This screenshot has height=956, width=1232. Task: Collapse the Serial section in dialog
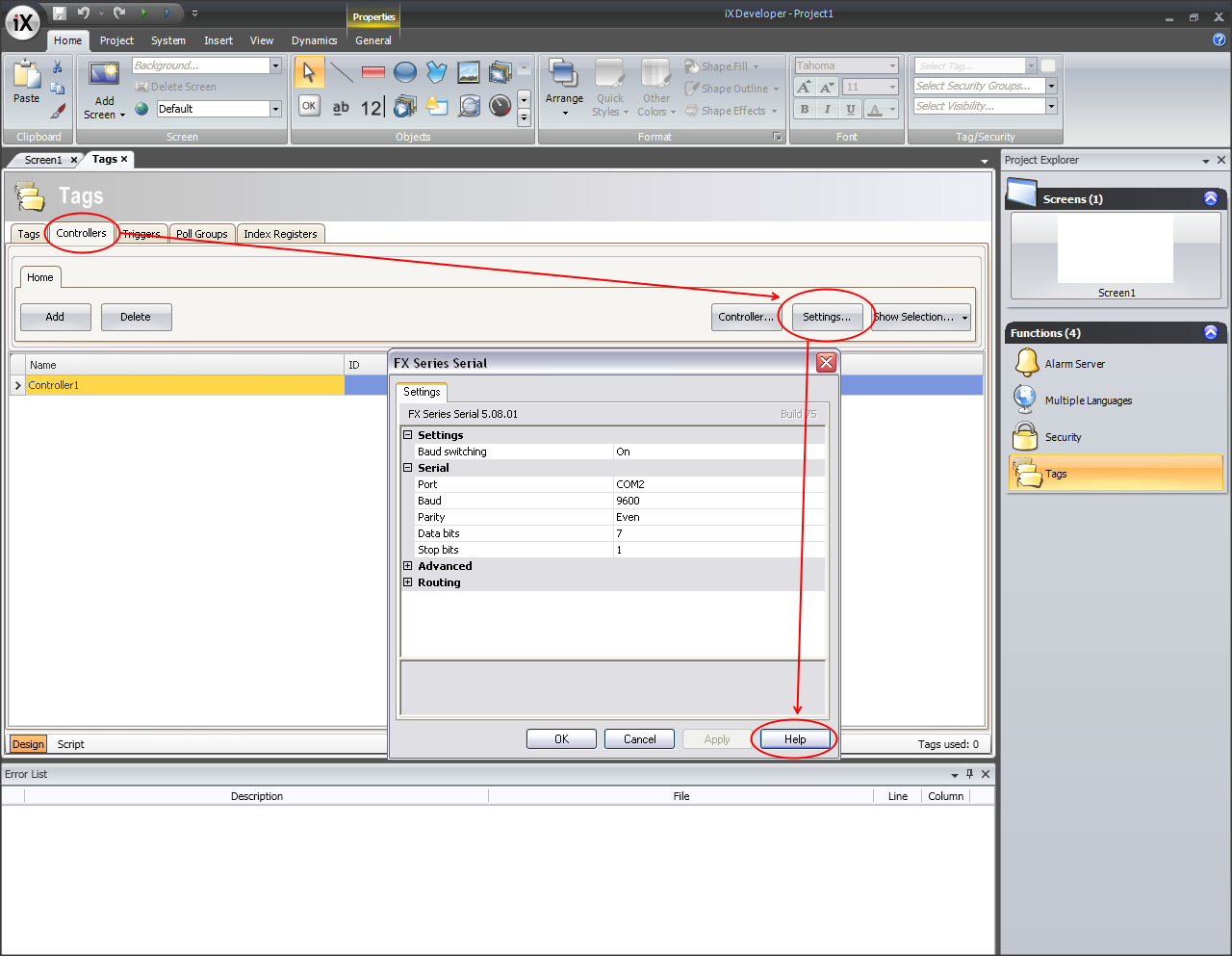coord(407,468)
